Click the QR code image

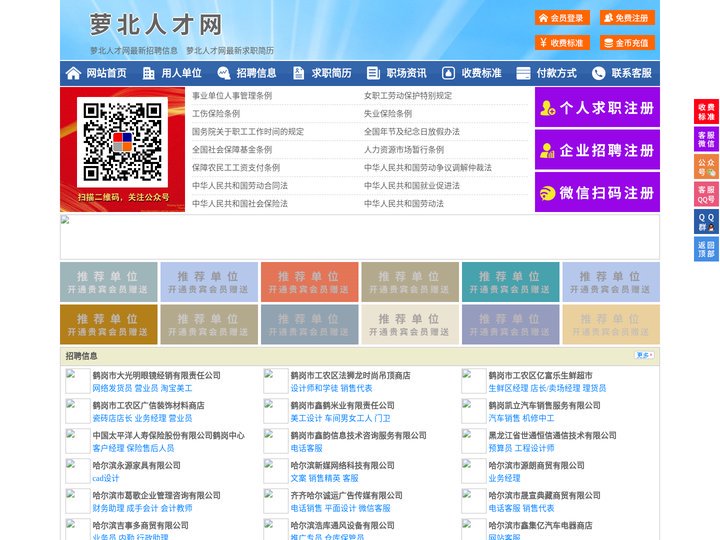point(122,142)
